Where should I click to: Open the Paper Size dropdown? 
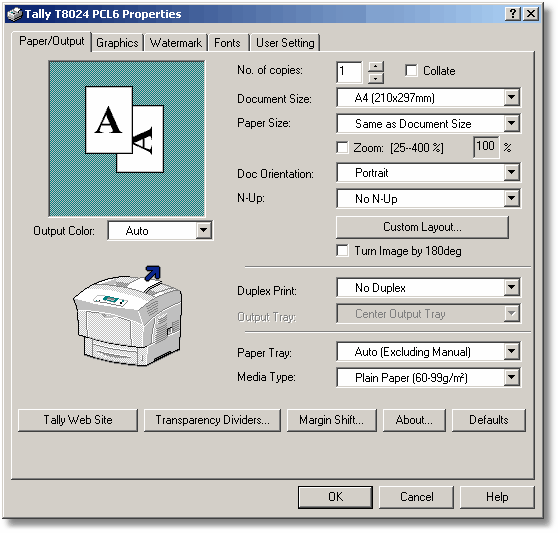coord(429,123)
